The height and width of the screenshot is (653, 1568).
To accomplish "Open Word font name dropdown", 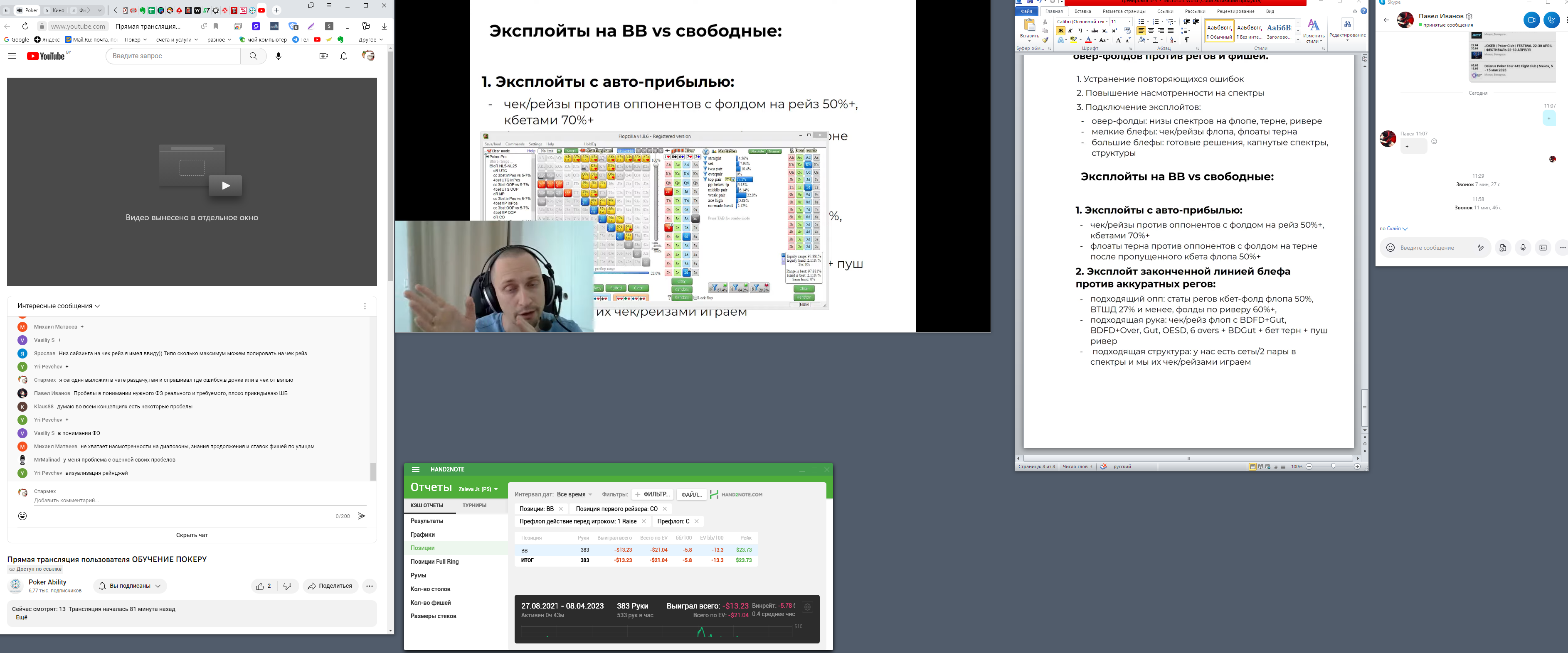I will tap(1107, 21).
